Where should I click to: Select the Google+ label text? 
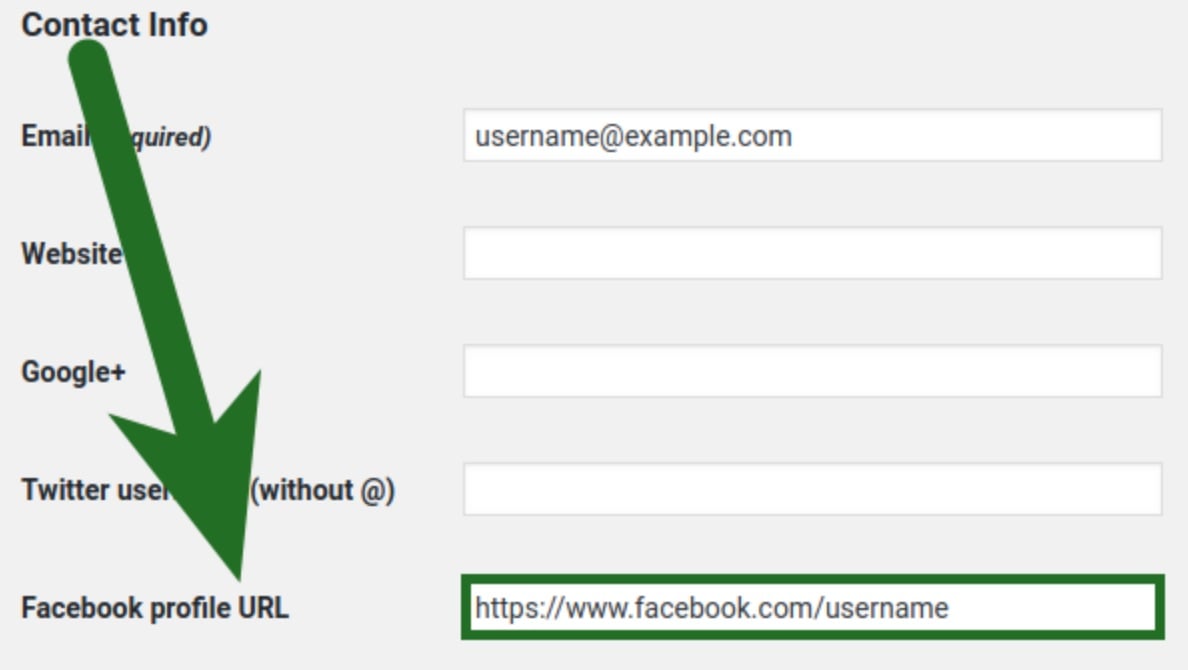click(x=73, y=372)
